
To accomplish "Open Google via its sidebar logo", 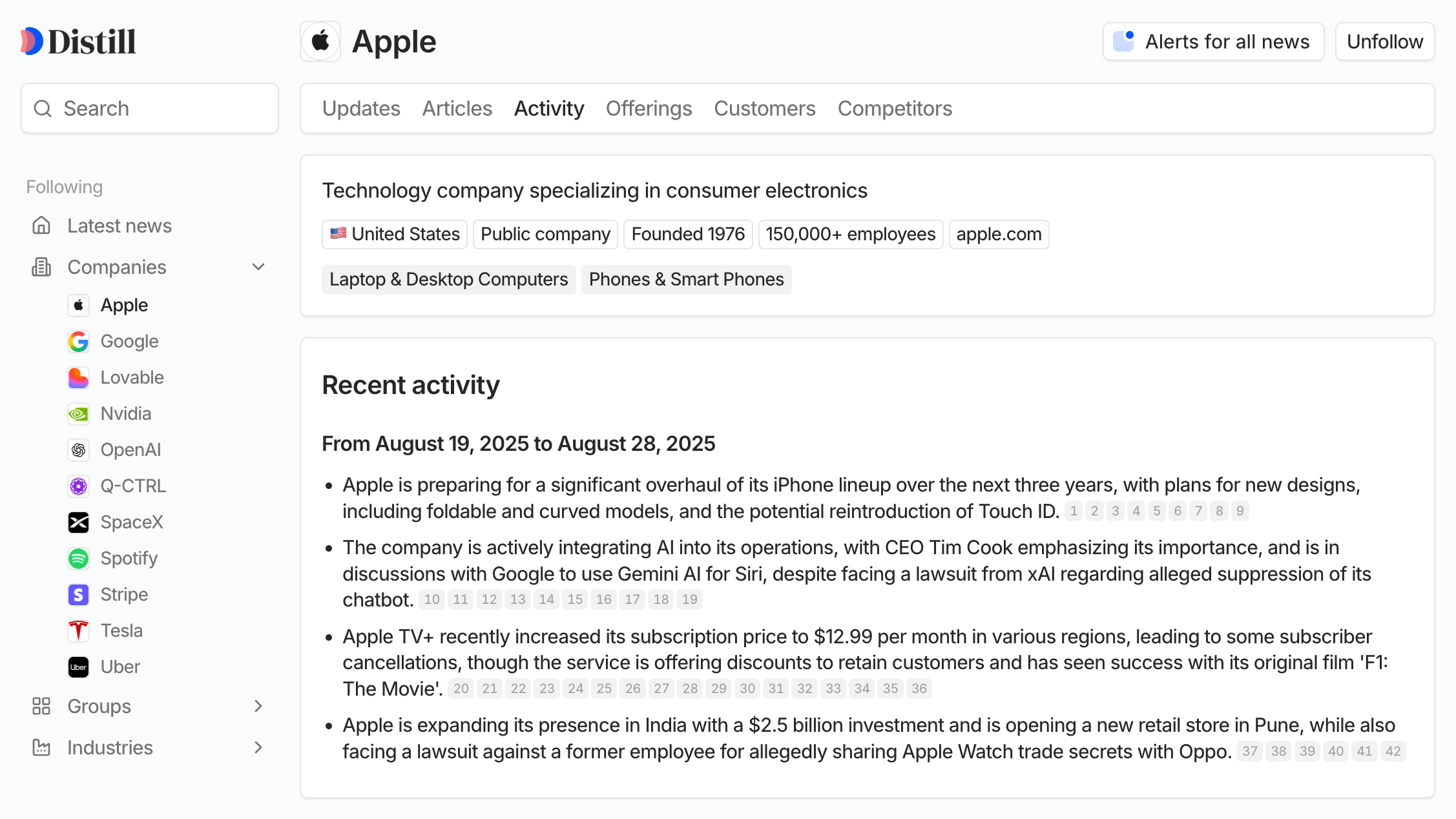I will [x=78, y=342].
